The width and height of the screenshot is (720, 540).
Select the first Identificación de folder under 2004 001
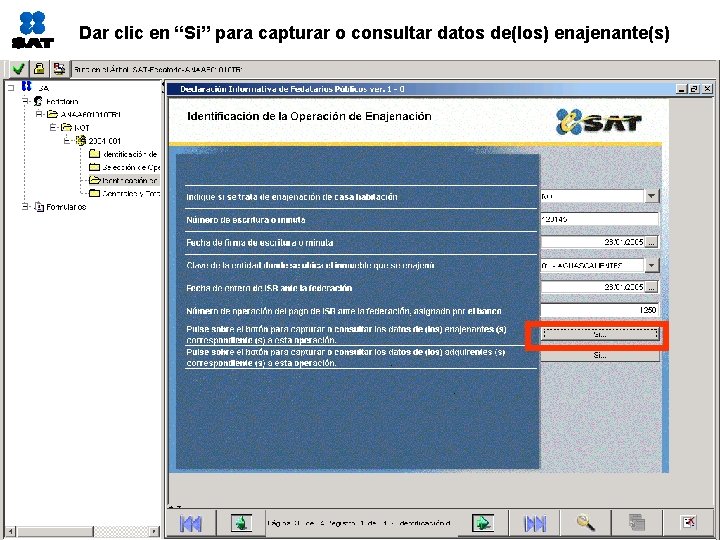(x=123, y=154)
